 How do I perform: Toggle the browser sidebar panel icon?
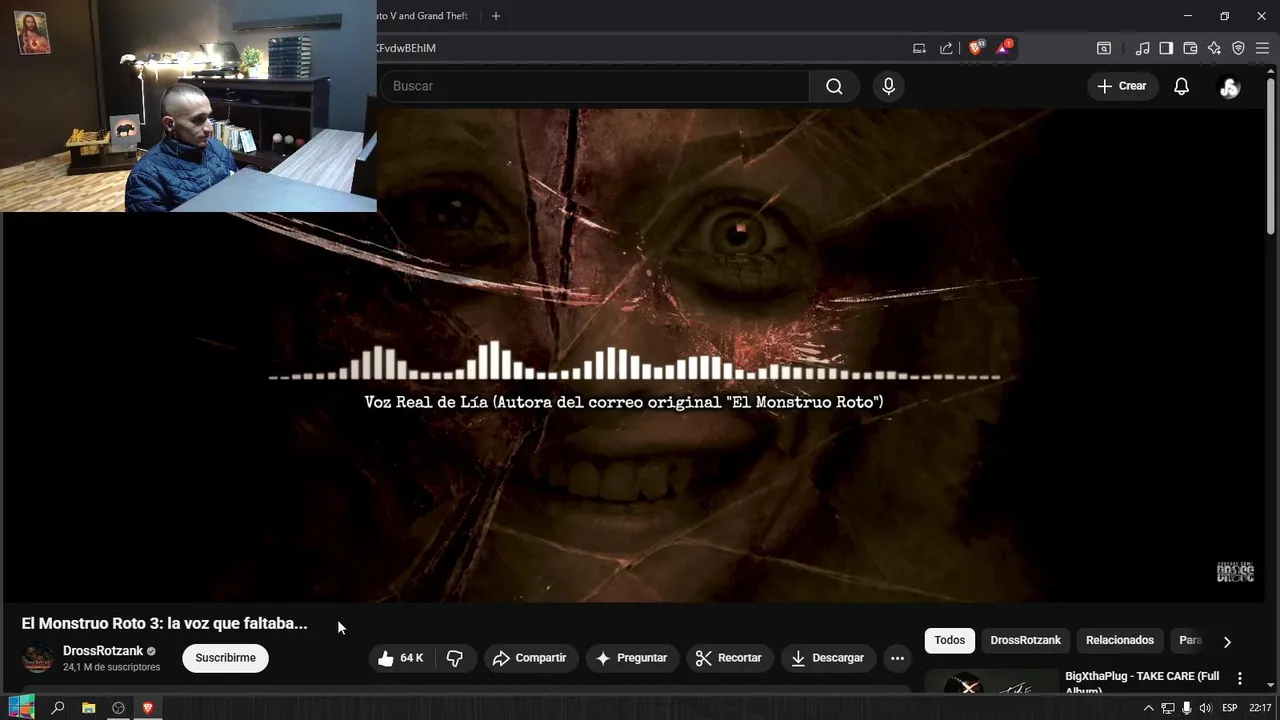pos(1166,48)
